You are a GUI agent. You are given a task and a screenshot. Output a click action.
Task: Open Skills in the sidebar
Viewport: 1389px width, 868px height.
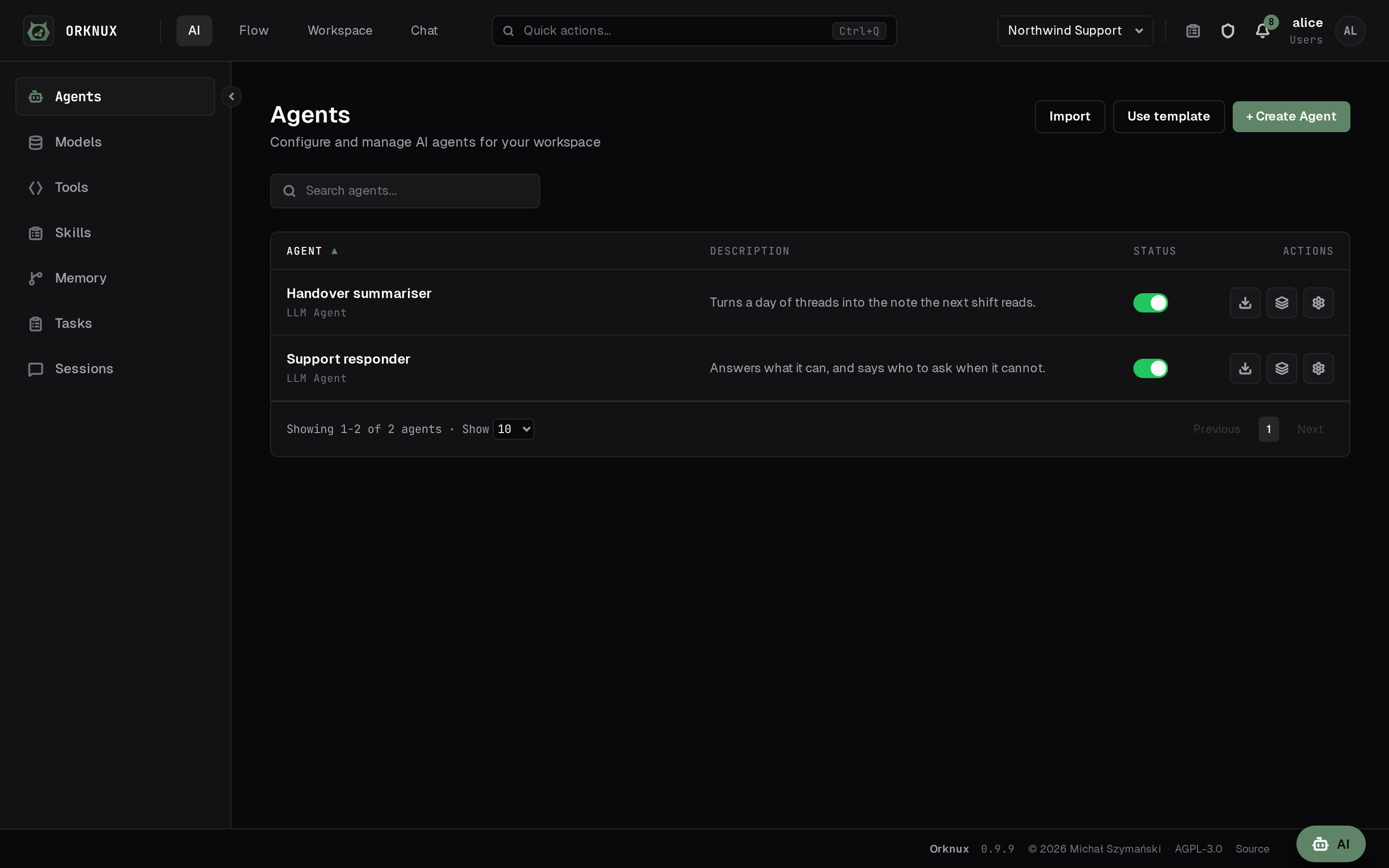115,232
